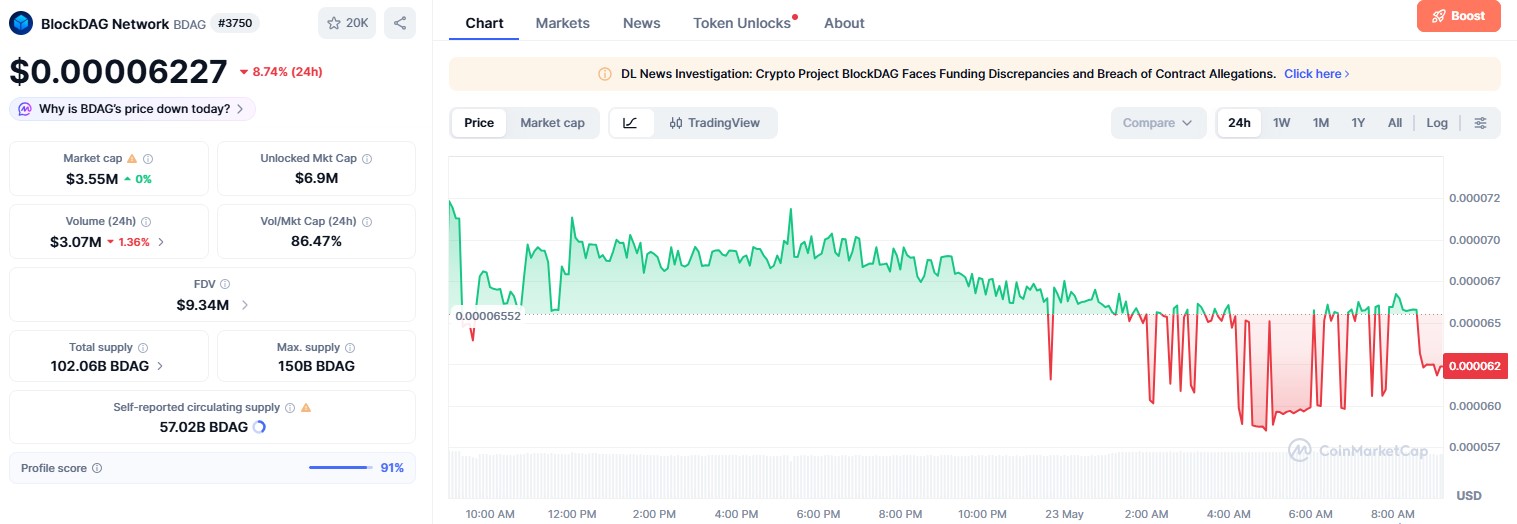Click the USD currency label on chart axis
The height and width of the screenshot is (524, 1517).
[1469, 495]
